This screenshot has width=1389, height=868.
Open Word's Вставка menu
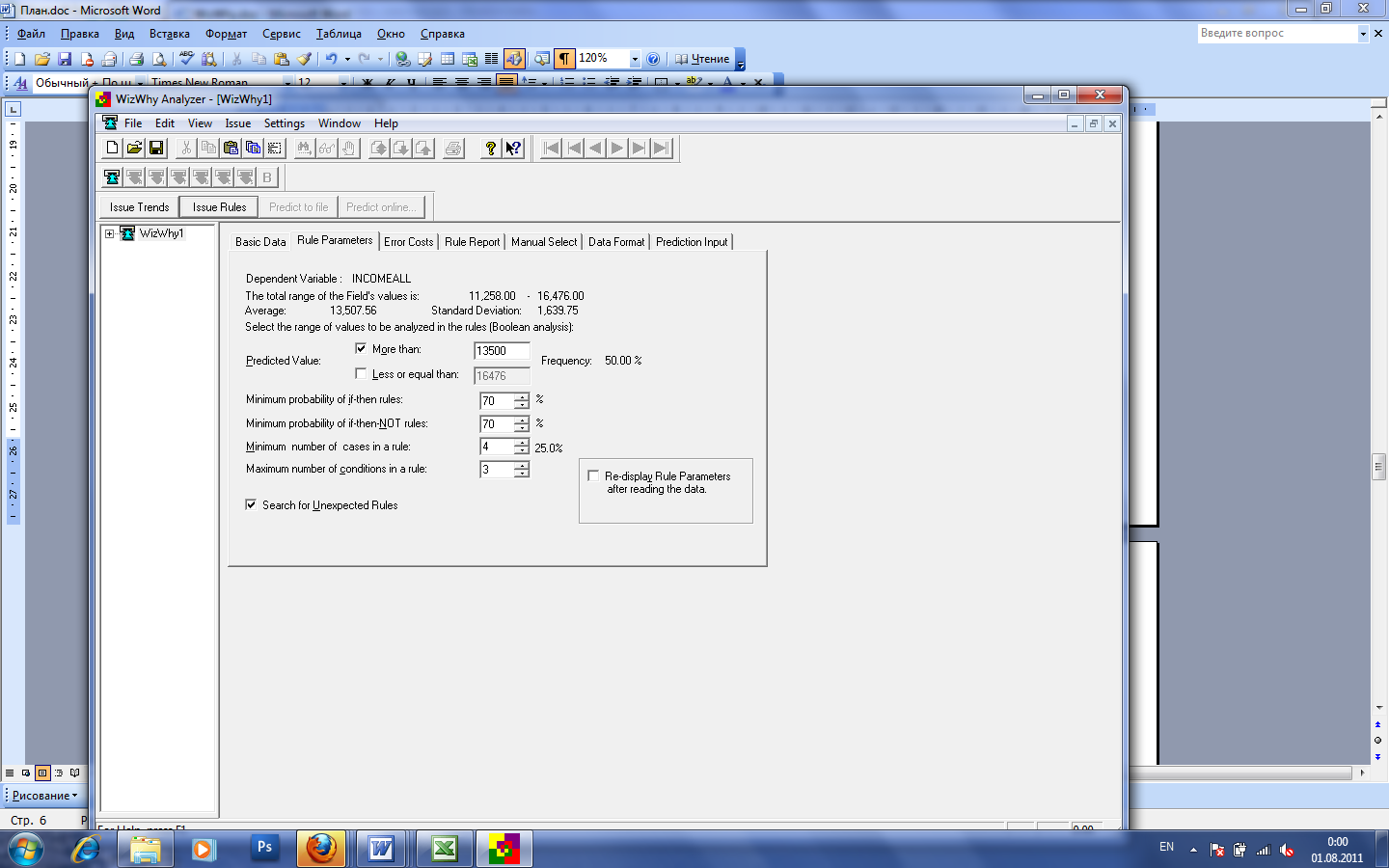[x=170, y=34]
